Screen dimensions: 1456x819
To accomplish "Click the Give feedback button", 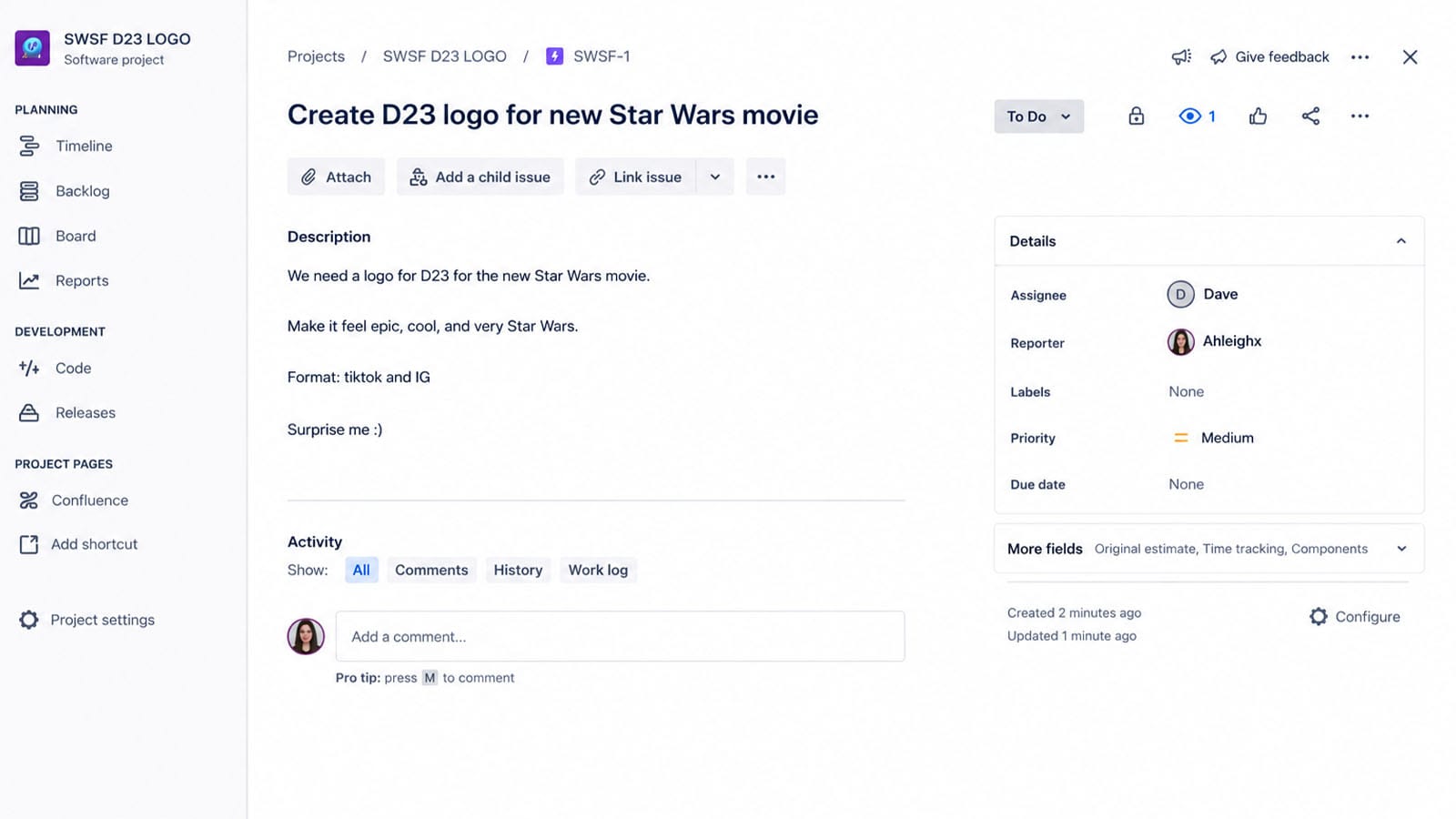I will click(1269, 57).
